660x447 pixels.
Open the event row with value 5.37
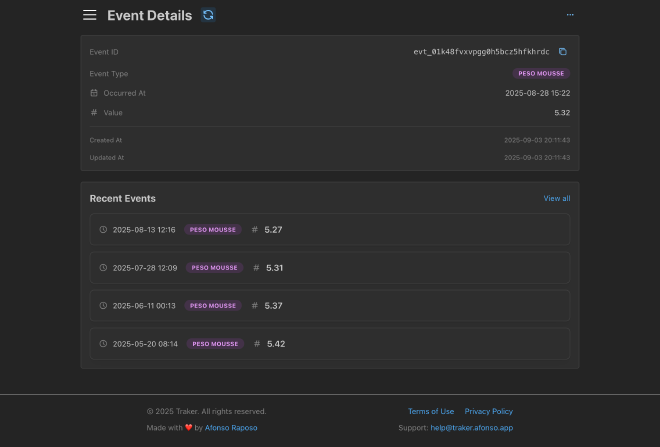pyautogui.click(x=330, y=306)
